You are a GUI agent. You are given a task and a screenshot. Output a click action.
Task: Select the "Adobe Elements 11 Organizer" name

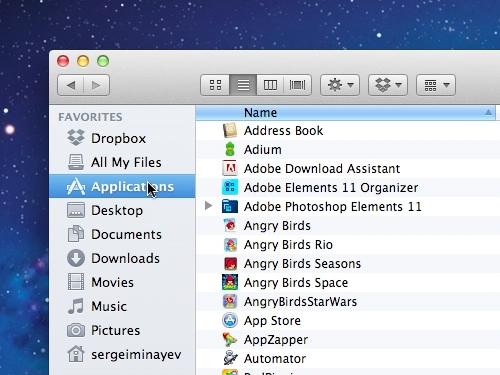[331, 188]
